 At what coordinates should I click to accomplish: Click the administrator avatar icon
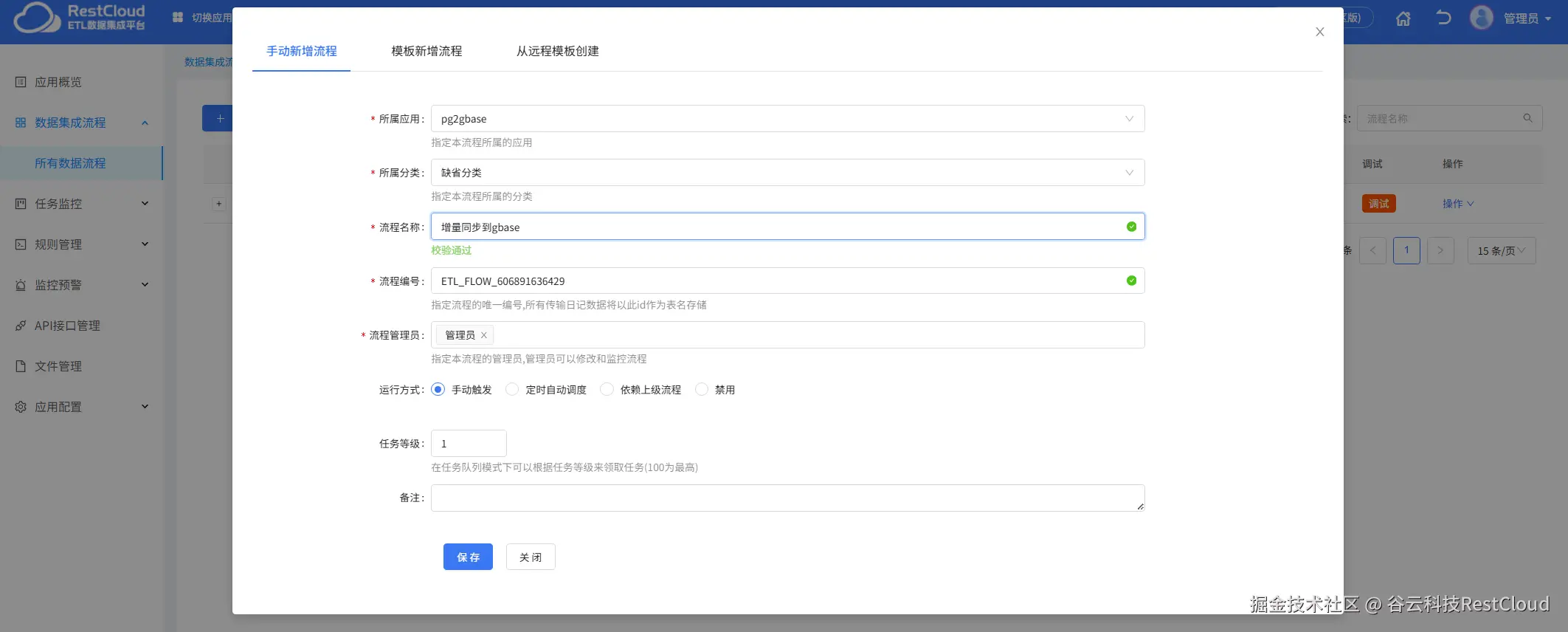point(1481,18)
